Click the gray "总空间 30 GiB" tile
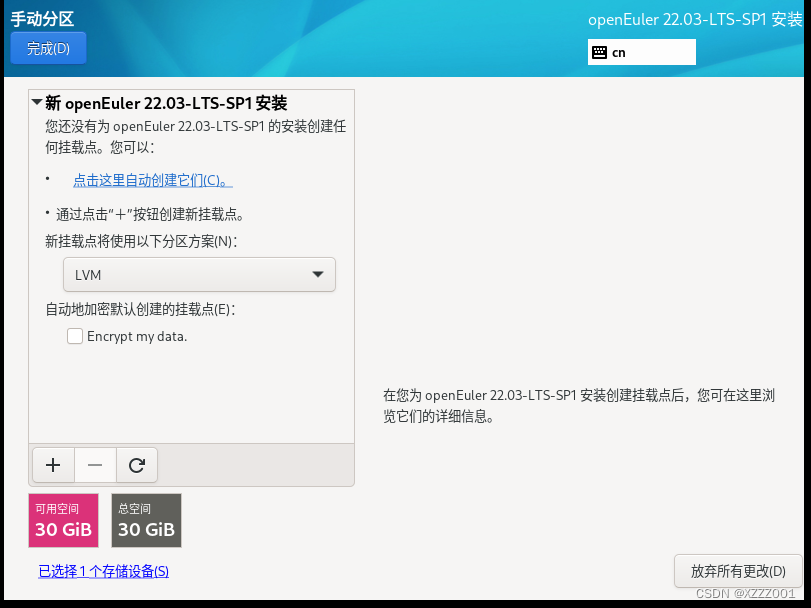Image resolution: width=811 pixels, height=608 pixels. tap(146, 520)
